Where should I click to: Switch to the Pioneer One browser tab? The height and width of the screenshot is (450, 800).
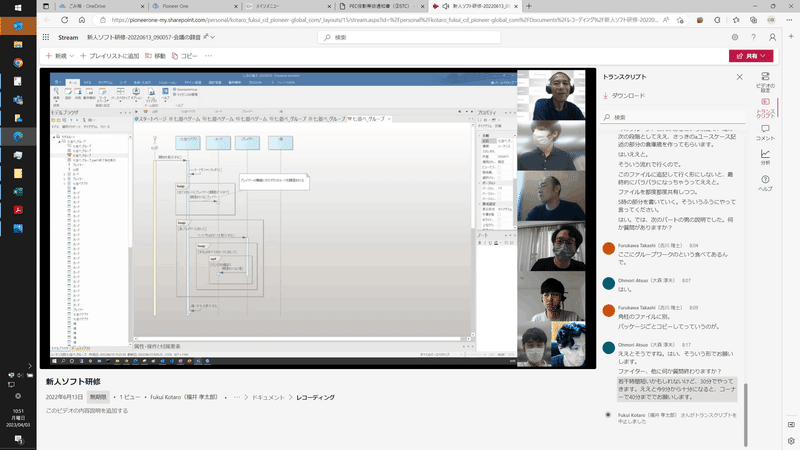pyautogui.click(x=194, y=6)
